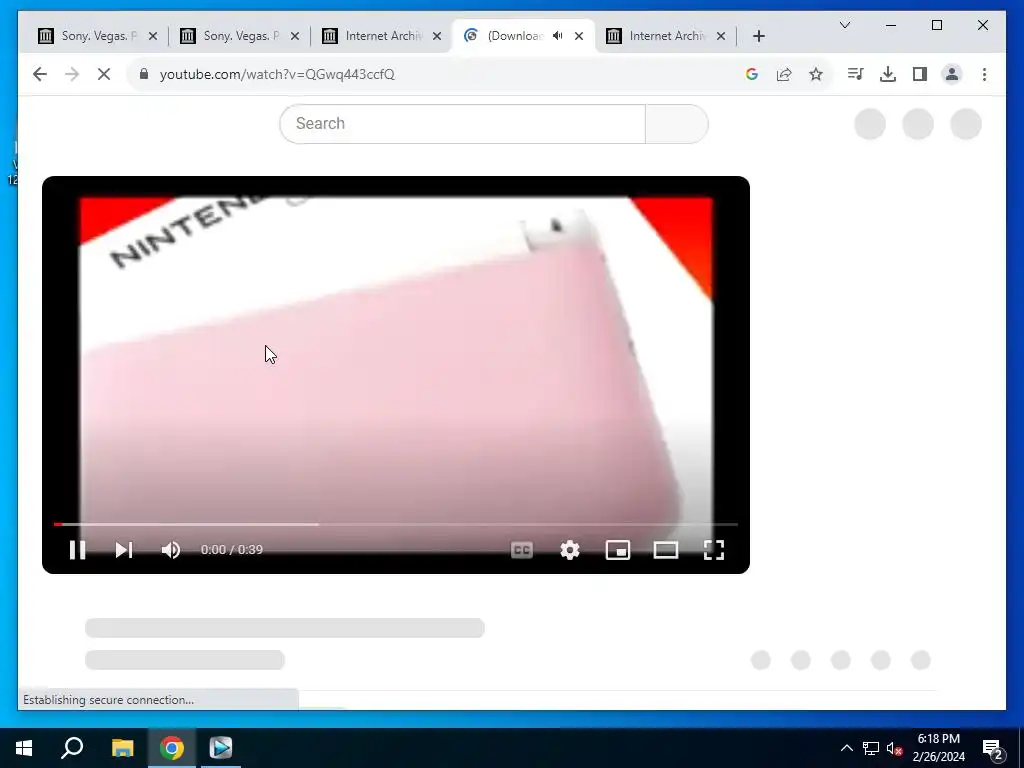
Task: Open a new tab
Action: pos(758,36)
